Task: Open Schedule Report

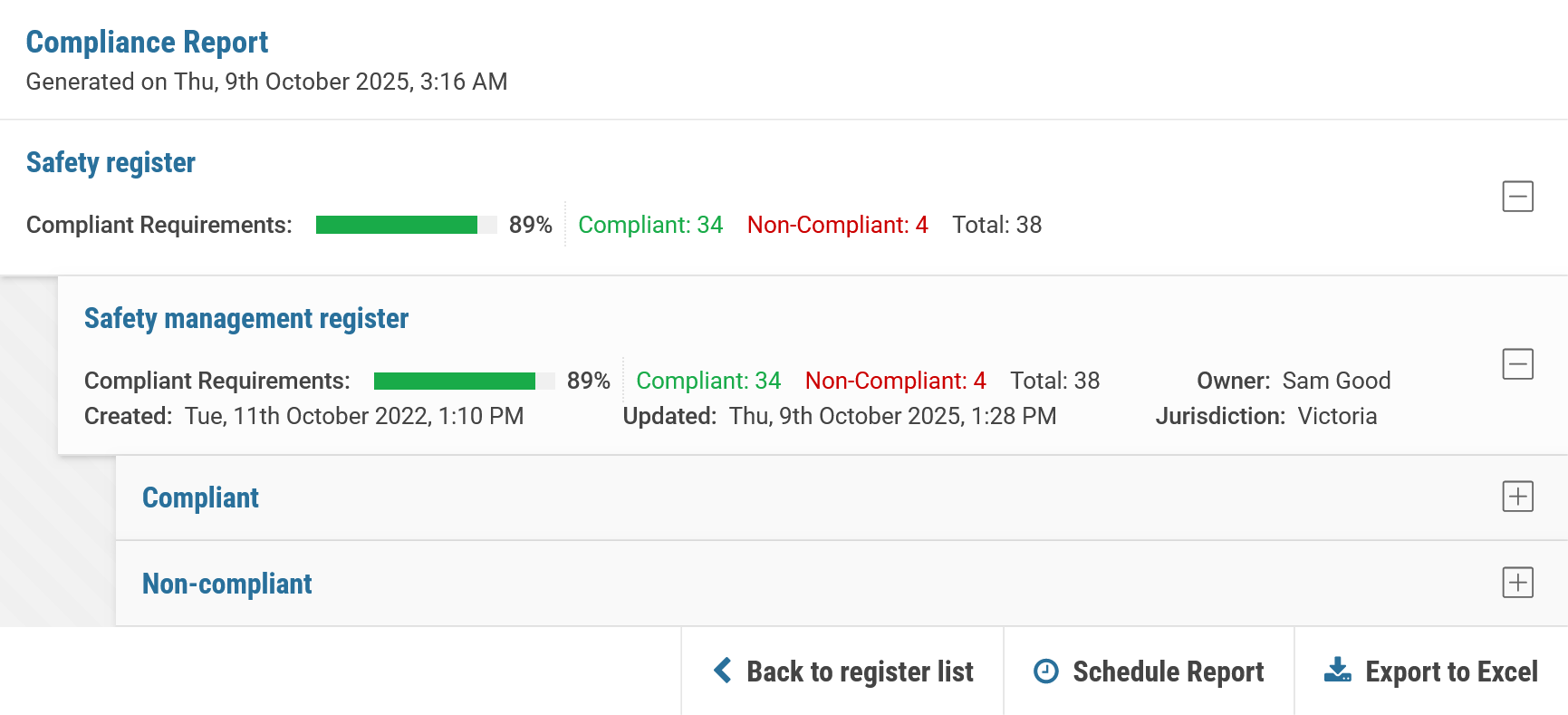Action: [x=1149, y=671]
